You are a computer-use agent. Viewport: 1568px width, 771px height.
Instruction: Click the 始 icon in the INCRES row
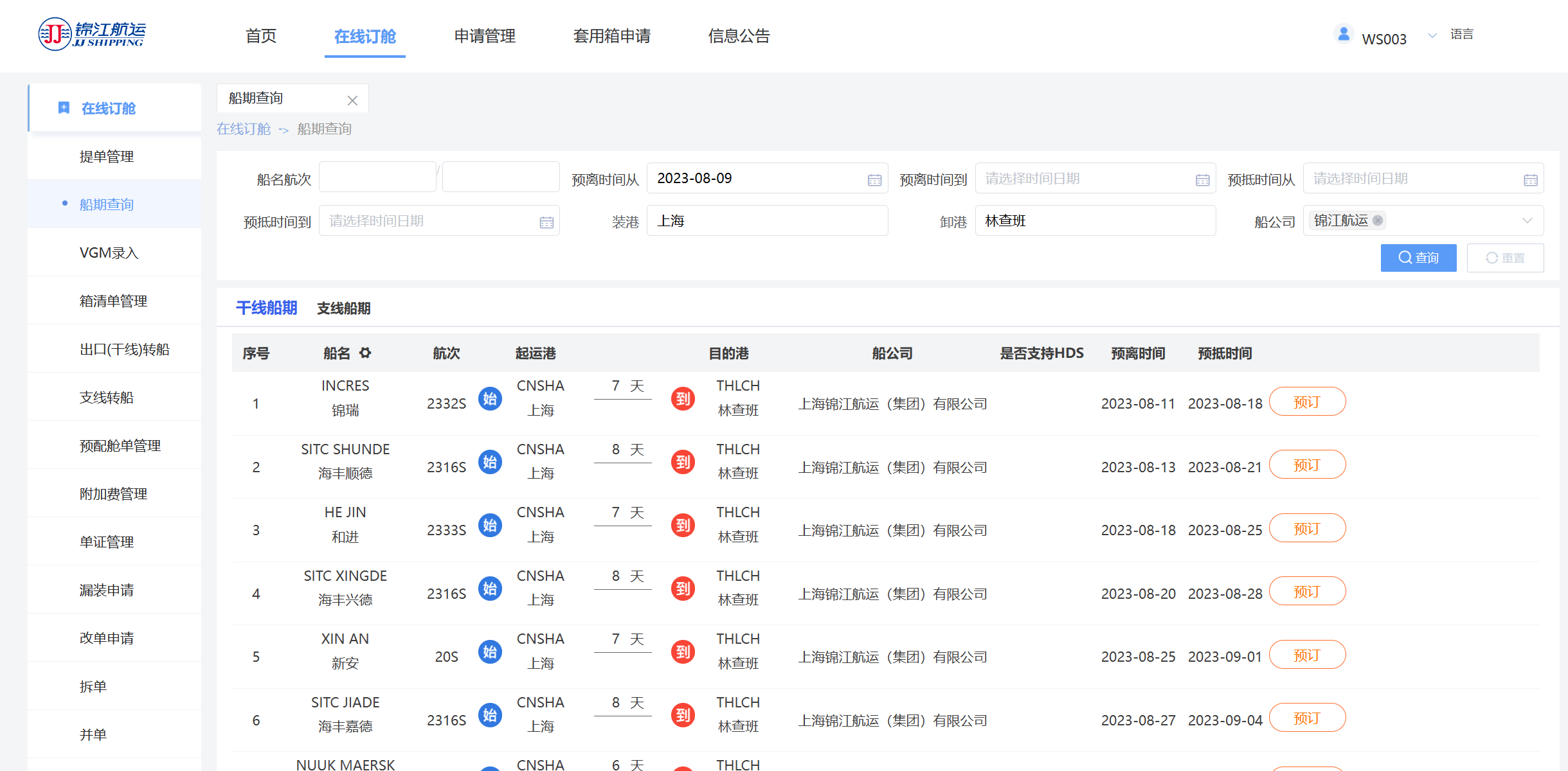tap(490, 398)
